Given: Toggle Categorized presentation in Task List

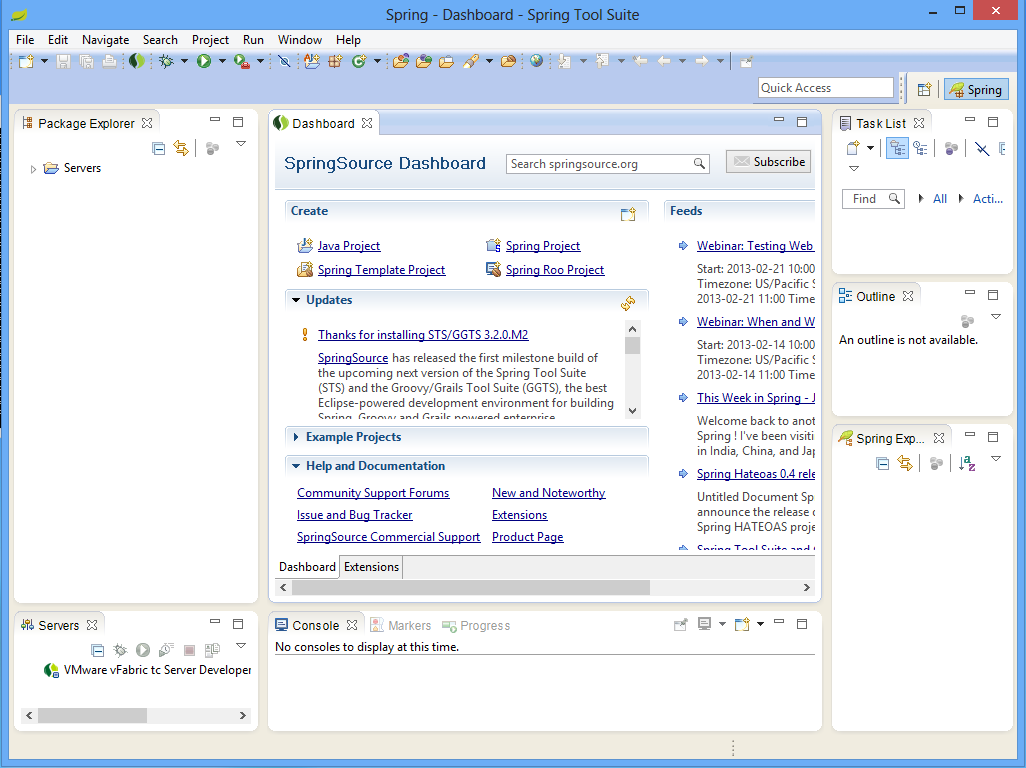Looking at the screenshot, I should point(897,147).
